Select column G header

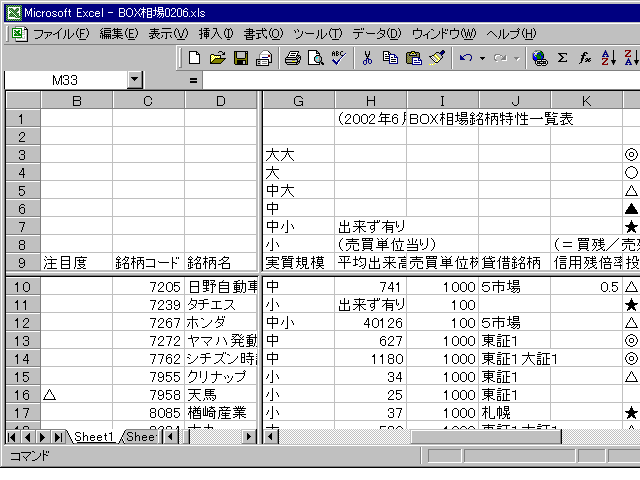click(298, 101)
